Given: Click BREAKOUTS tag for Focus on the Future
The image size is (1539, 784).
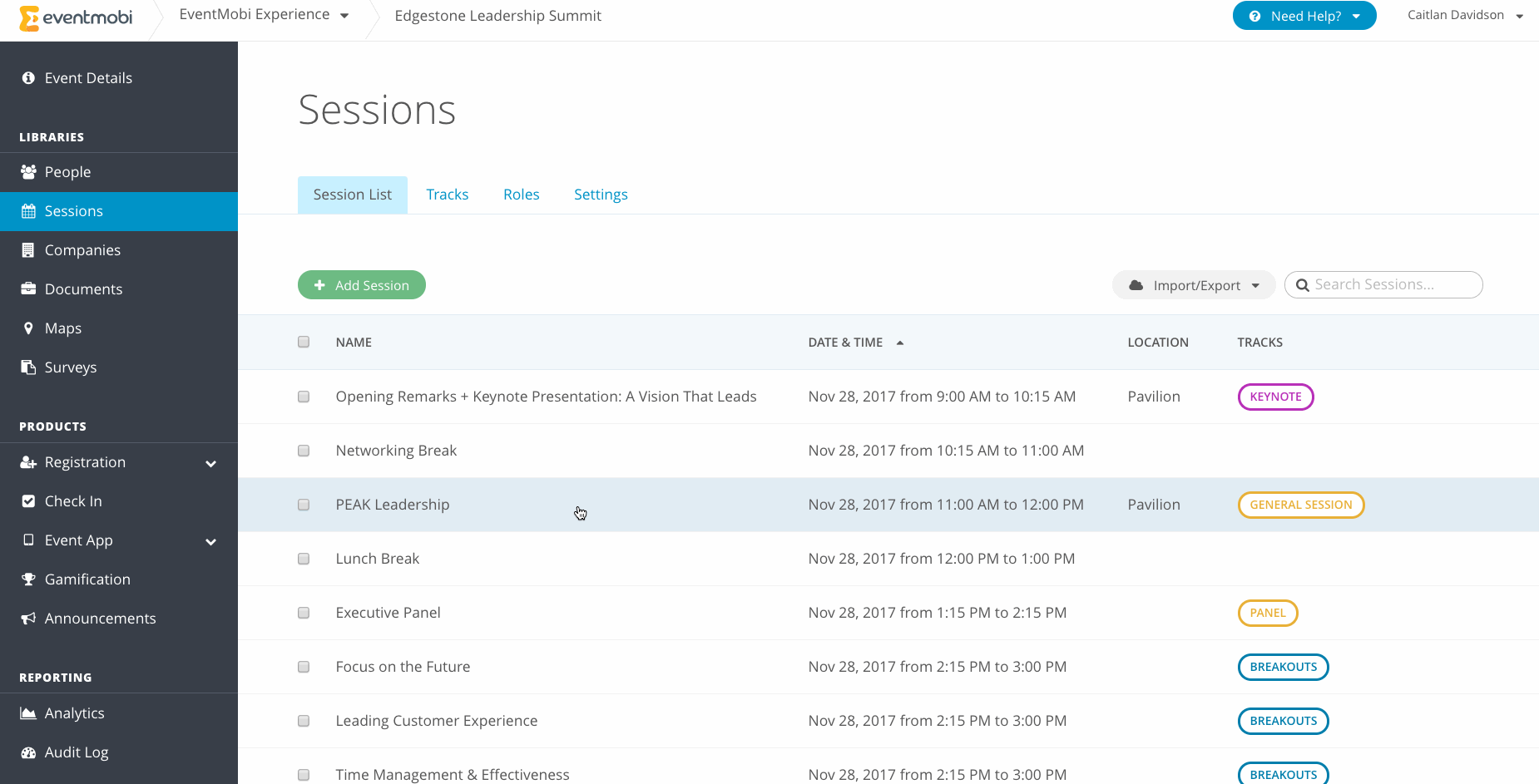Looking at the screenshot, I should (x=1284, y=667).
